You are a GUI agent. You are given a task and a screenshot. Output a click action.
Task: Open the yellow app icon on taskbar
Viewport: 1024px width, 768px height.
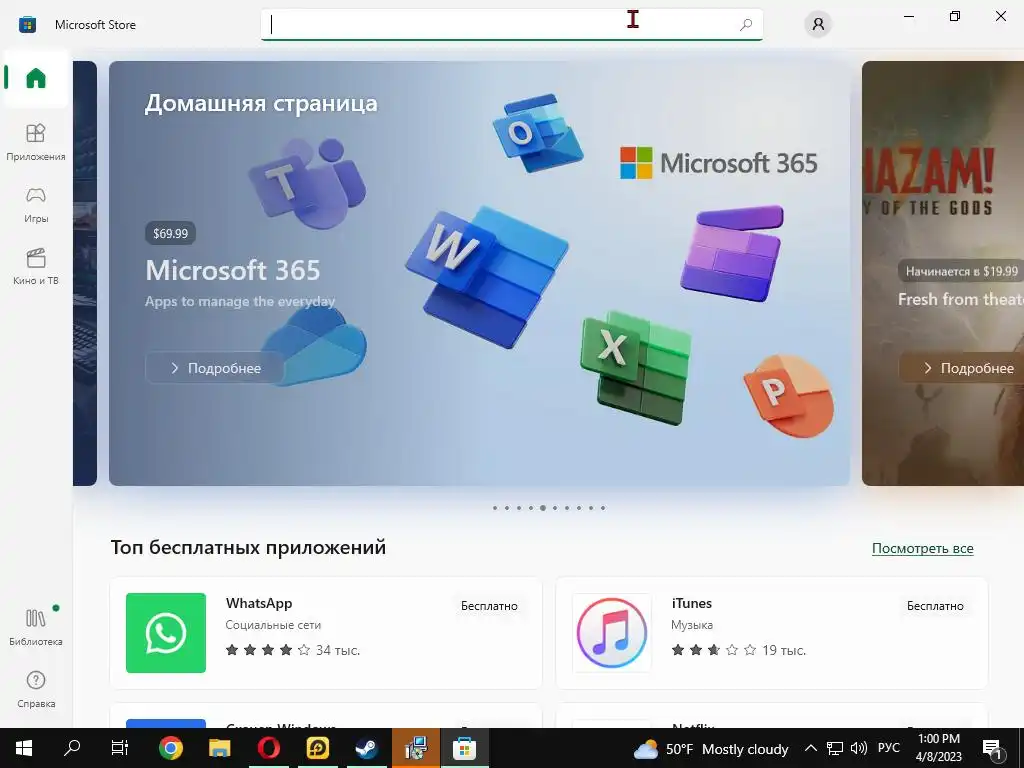[317, 748]
